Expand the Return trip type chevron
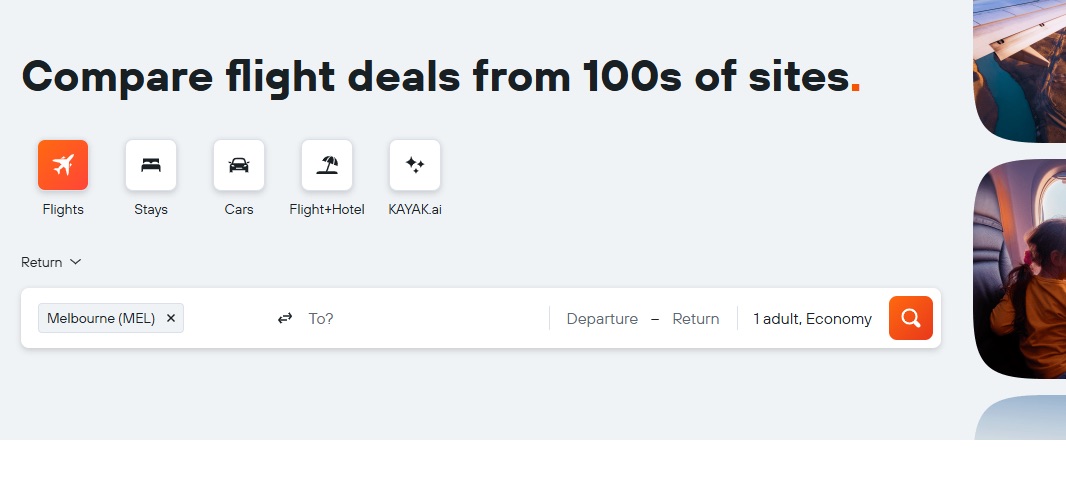Image resolution: width=1066 pixels, height=483 pixels. coord(75,262)
